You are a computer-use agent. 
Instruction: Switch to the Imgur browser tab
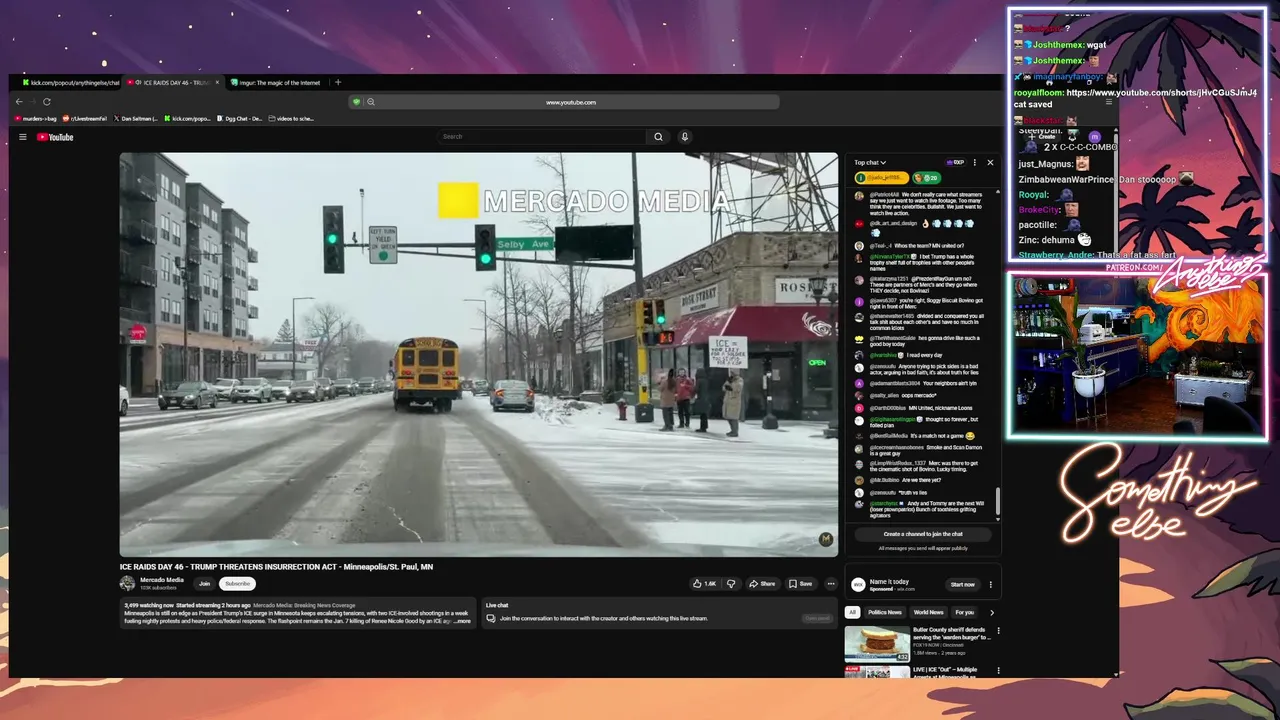point(277,82)
